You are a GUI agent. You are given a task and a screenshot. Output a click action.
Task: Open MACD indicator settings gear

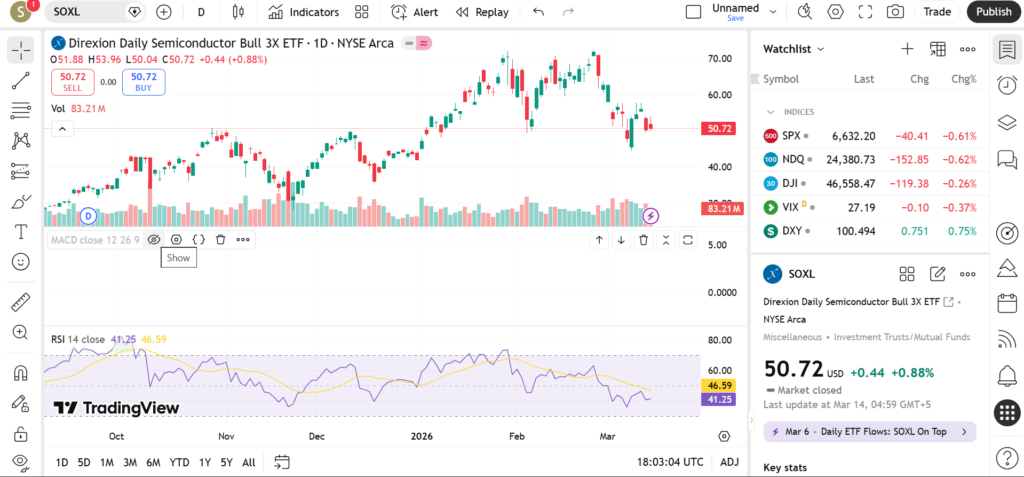[176, 240]
